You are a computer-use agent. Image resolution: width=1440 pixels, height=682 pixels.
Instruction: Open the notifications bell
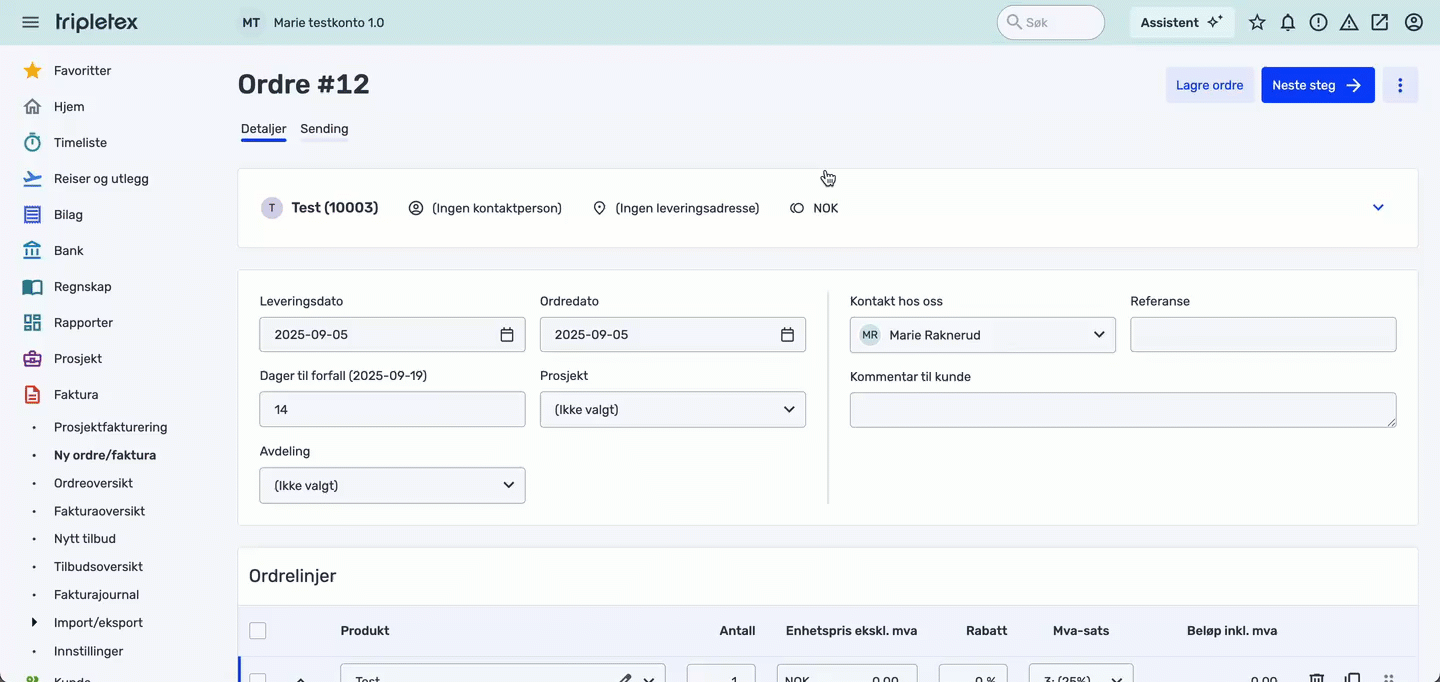(x=1288, y=22)
